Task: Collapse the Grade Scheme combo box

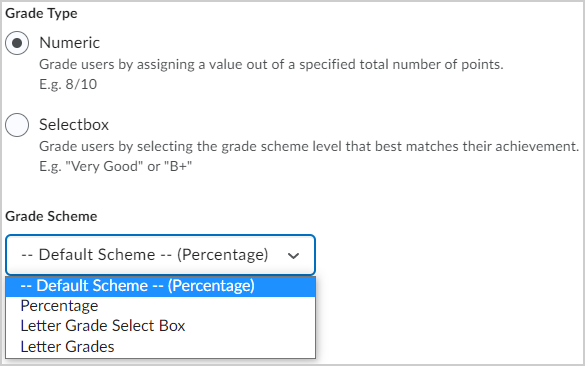Action: (x=160, y=255)
